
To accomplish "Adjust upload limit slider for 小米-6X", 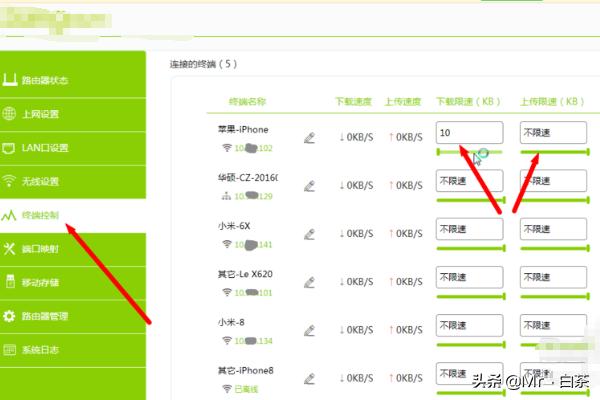I will pyautogui.click(x=555, y=248).
